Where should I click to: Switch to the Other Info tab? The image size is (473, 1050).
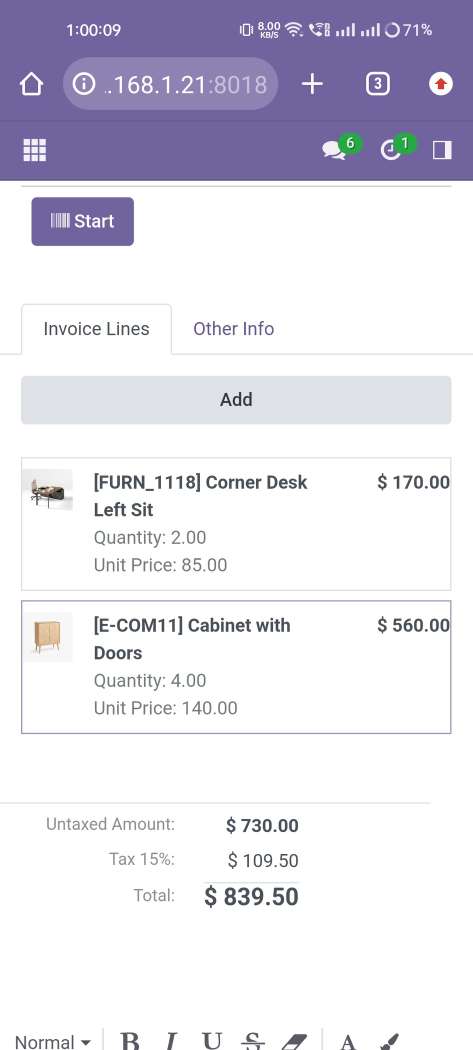[x=233, y=329]
